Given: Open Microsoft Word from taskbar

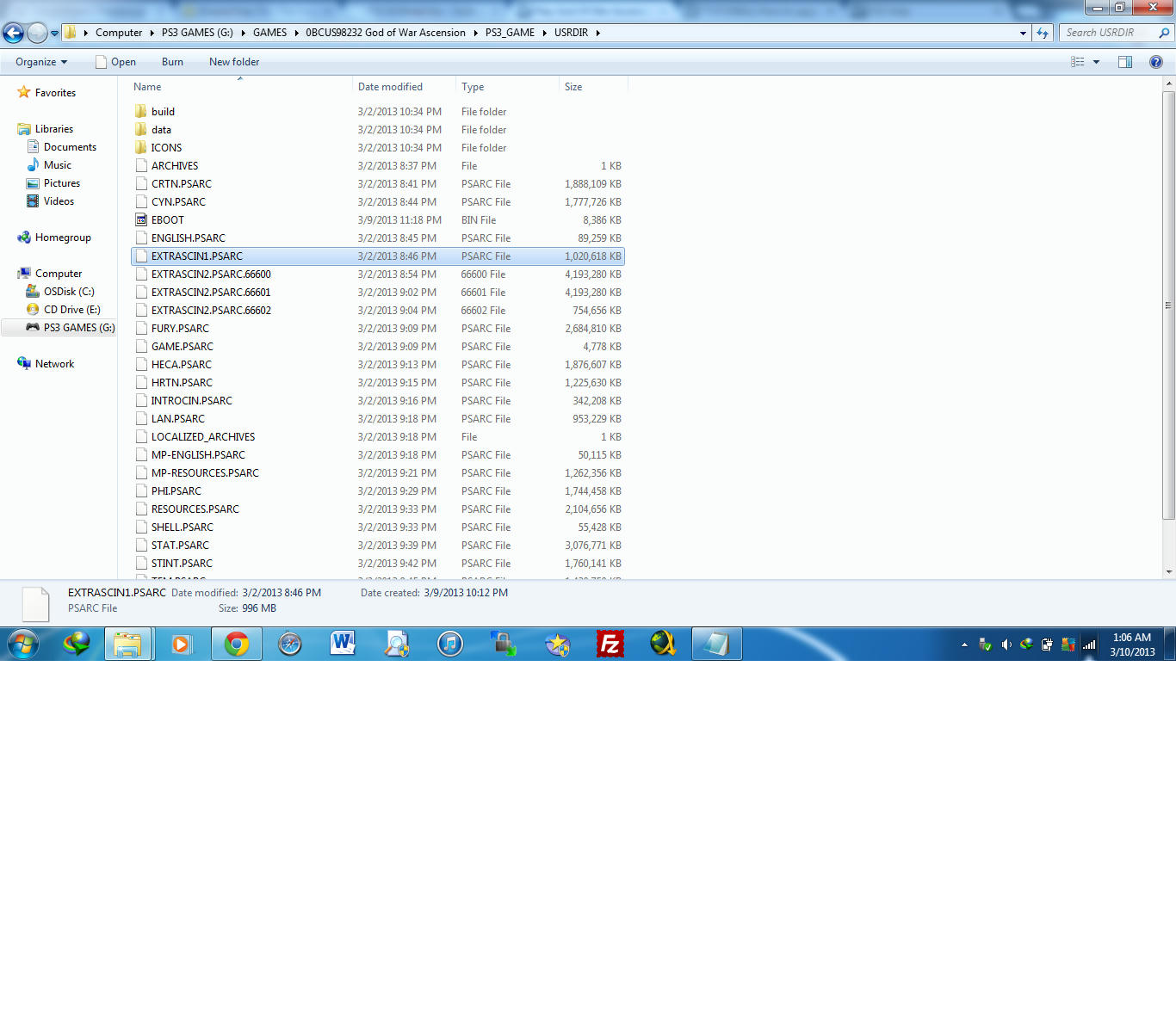Looking at the screenshot, I should click(x=344, y=644).
